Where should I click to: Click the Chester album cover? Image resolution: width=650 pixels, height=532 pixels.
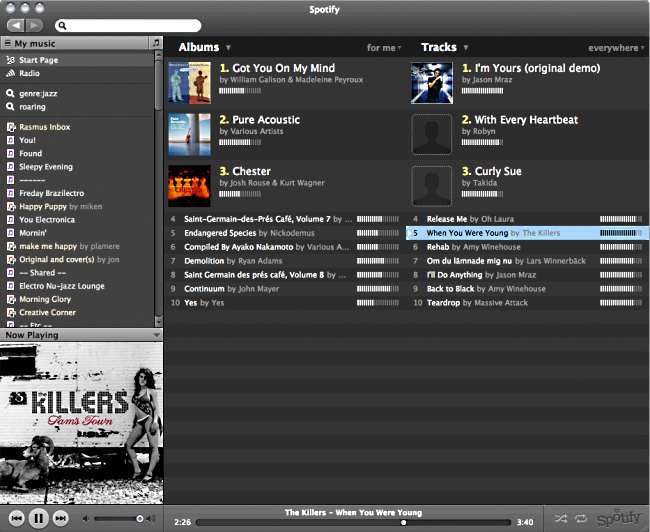coord(189,186)
